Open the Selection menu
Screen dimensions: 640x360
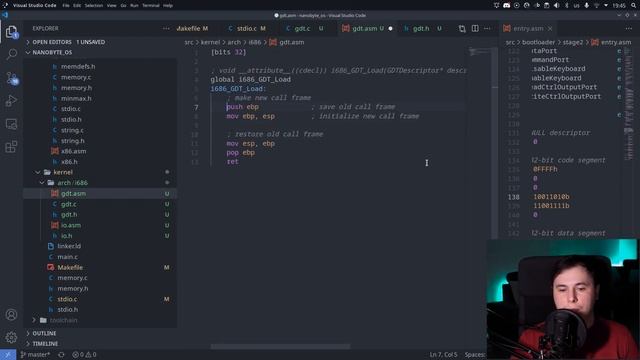[93, 6]
